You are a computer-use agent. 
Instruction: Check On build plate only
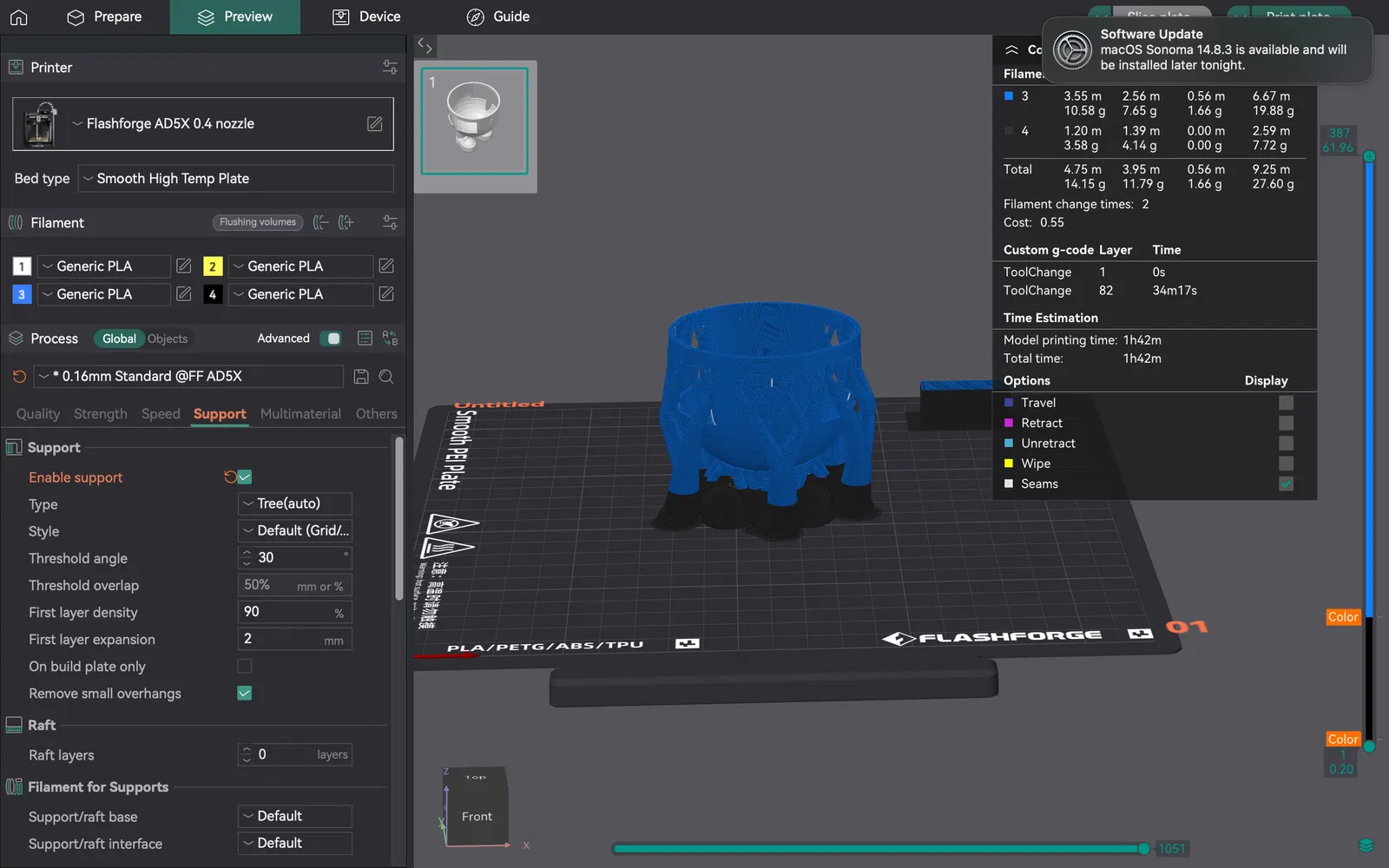point(245,666)
